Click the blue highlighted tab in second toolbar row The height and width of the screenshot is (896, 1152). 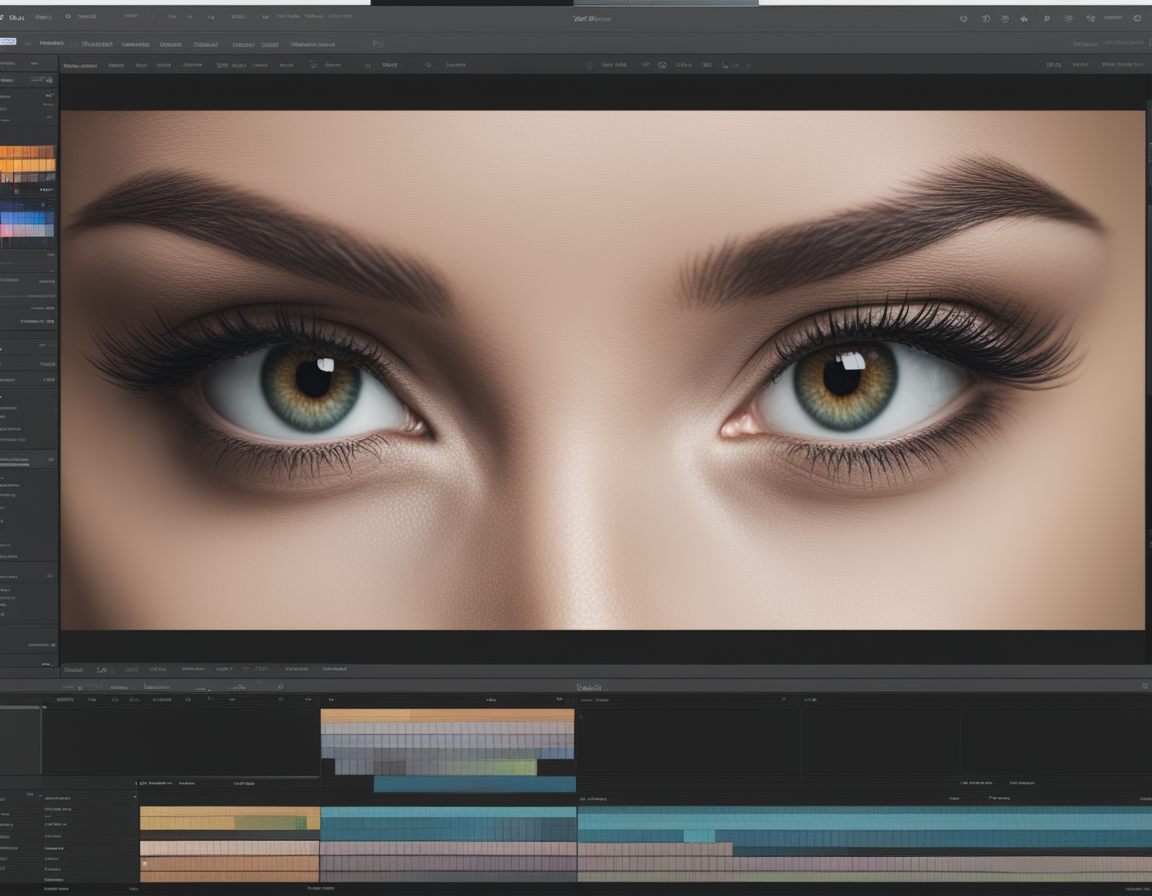coord(7,43)
